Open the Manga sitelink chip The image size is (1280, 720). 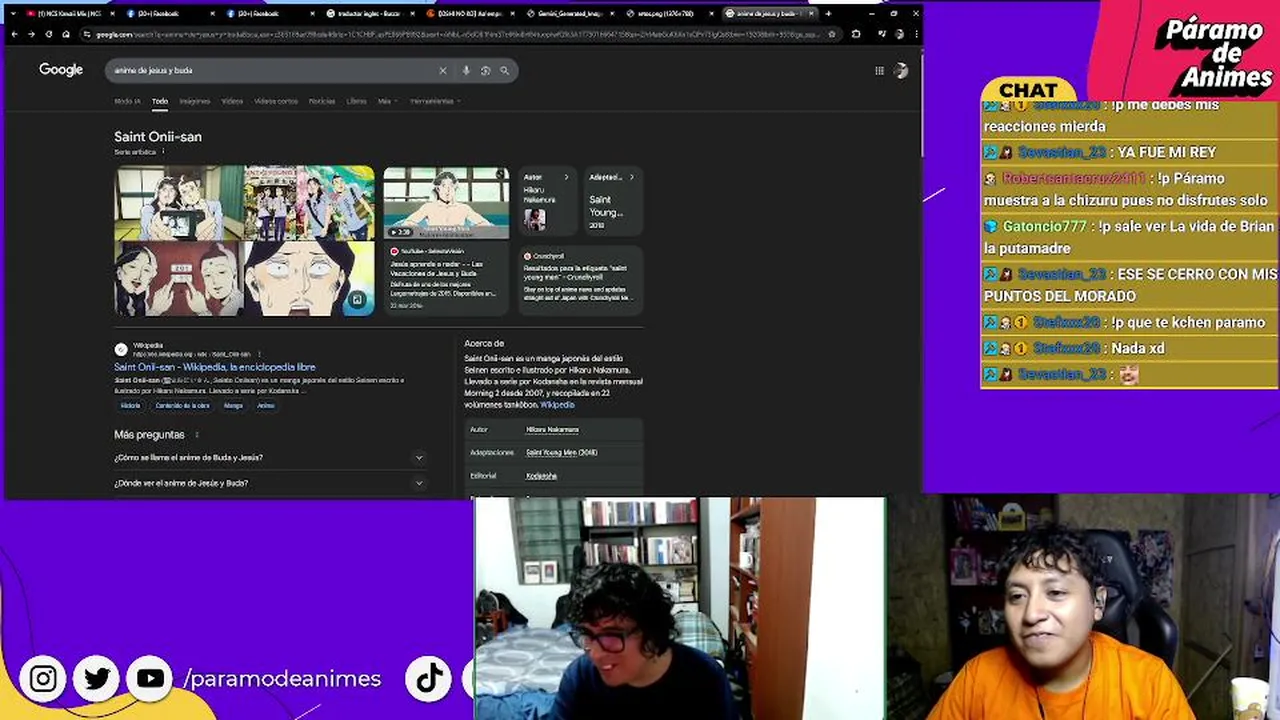(x=233, y=405)
